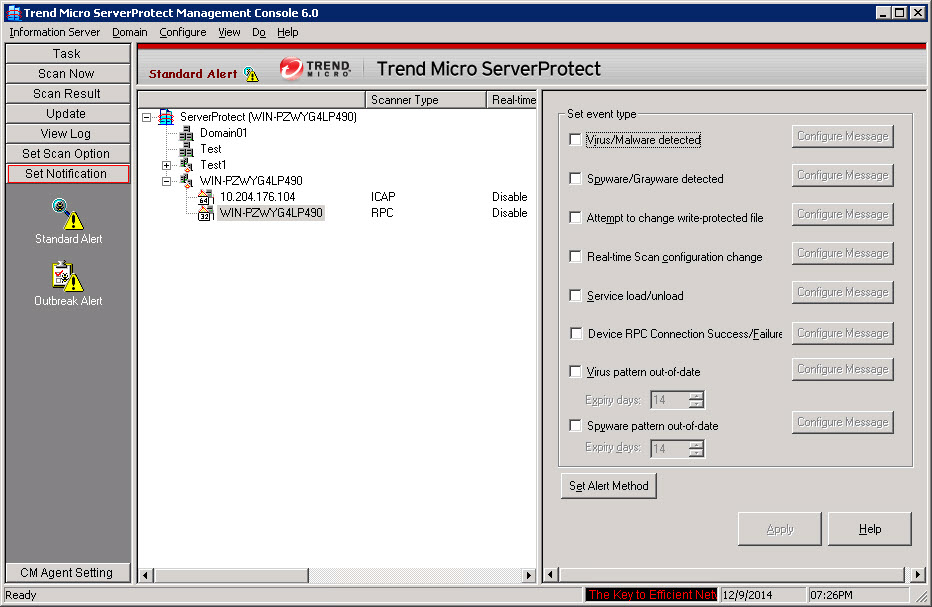Open the Domain menu
This screenshot has height=607, width=932.
point(130,32)
